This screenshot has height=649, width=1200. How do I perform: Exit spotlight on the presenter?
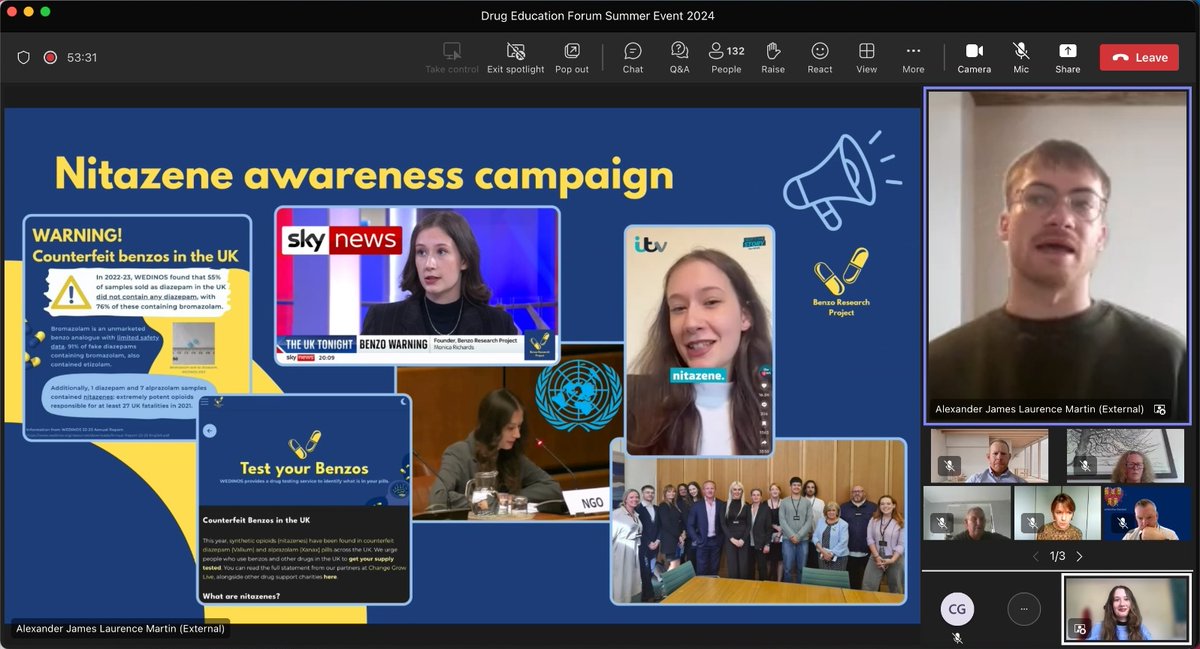pos(516,58)
